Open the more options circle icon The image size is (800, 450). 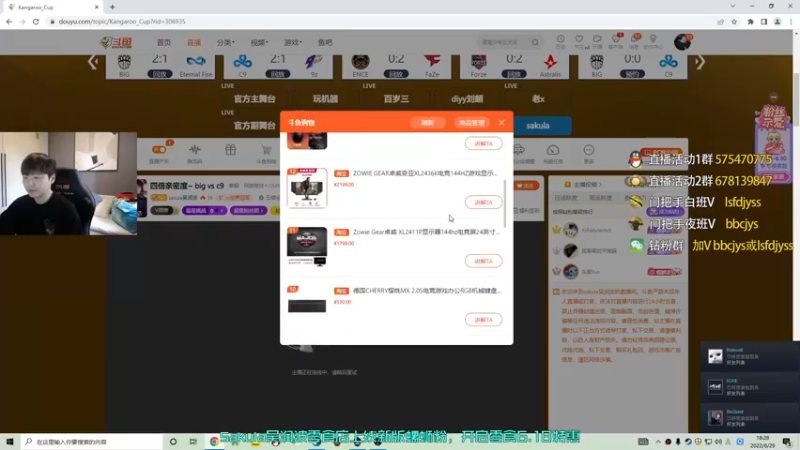[589, 150]
